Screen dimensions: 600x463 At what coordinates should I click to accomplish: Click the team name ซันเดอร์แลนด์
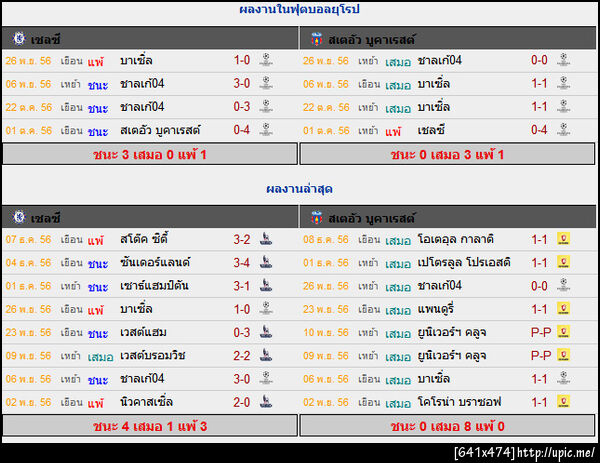click(x=155, y=262)
